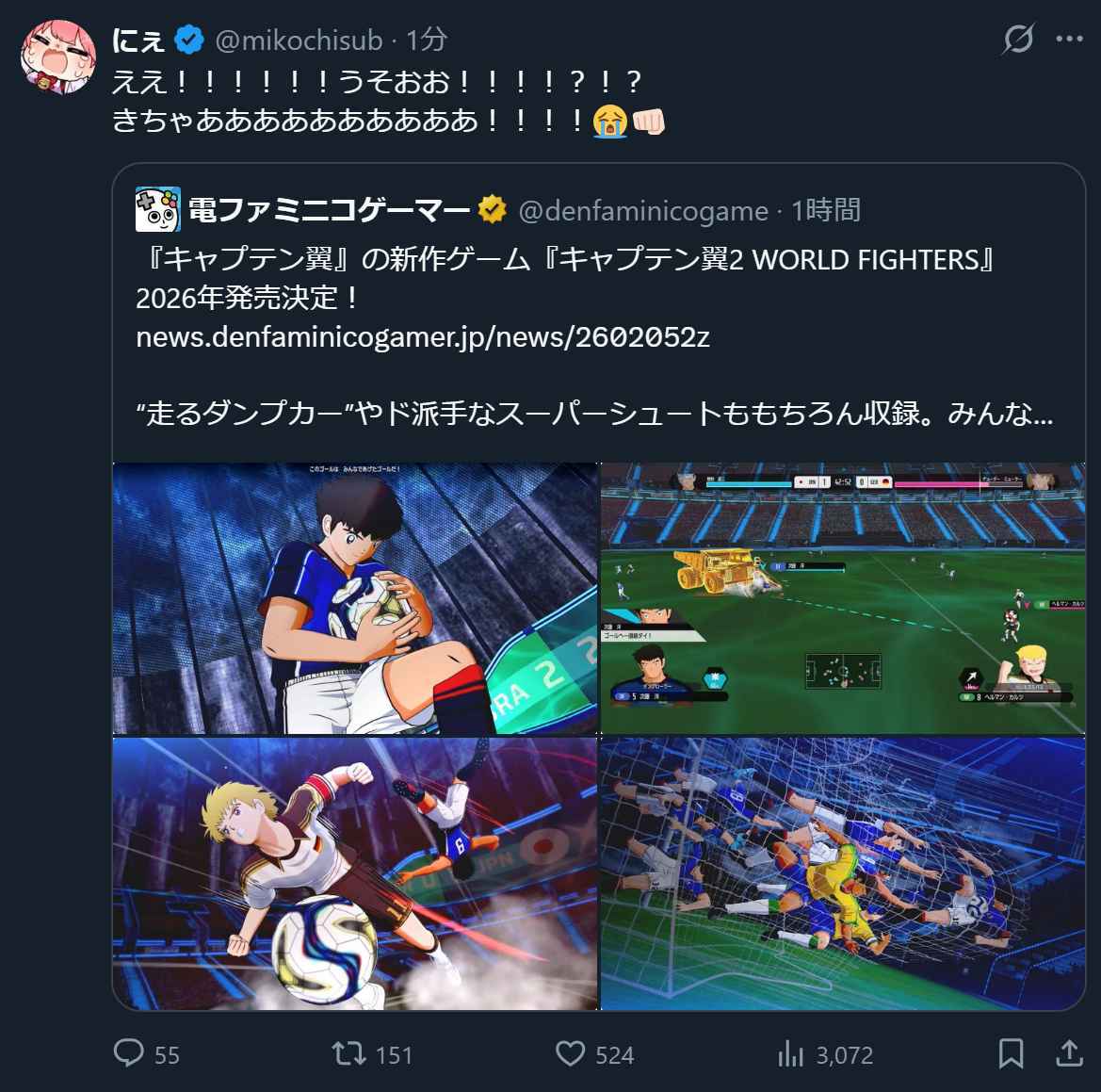Viewport: 1101px width, 1092px height.
Task: Open the three-dot more options menu
Action: [1069, 39]
